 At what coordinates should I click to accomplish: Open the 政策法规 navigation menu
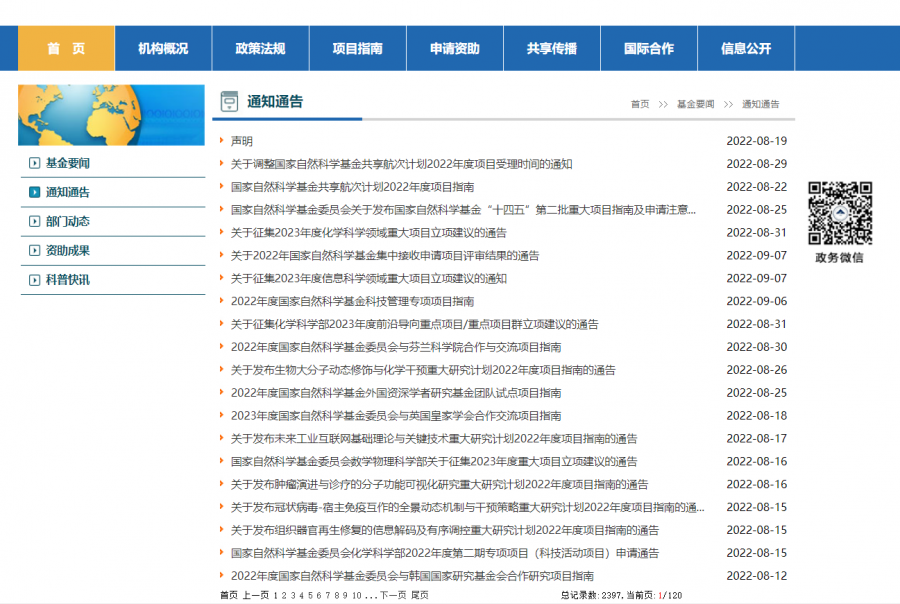tap(260, 49)
